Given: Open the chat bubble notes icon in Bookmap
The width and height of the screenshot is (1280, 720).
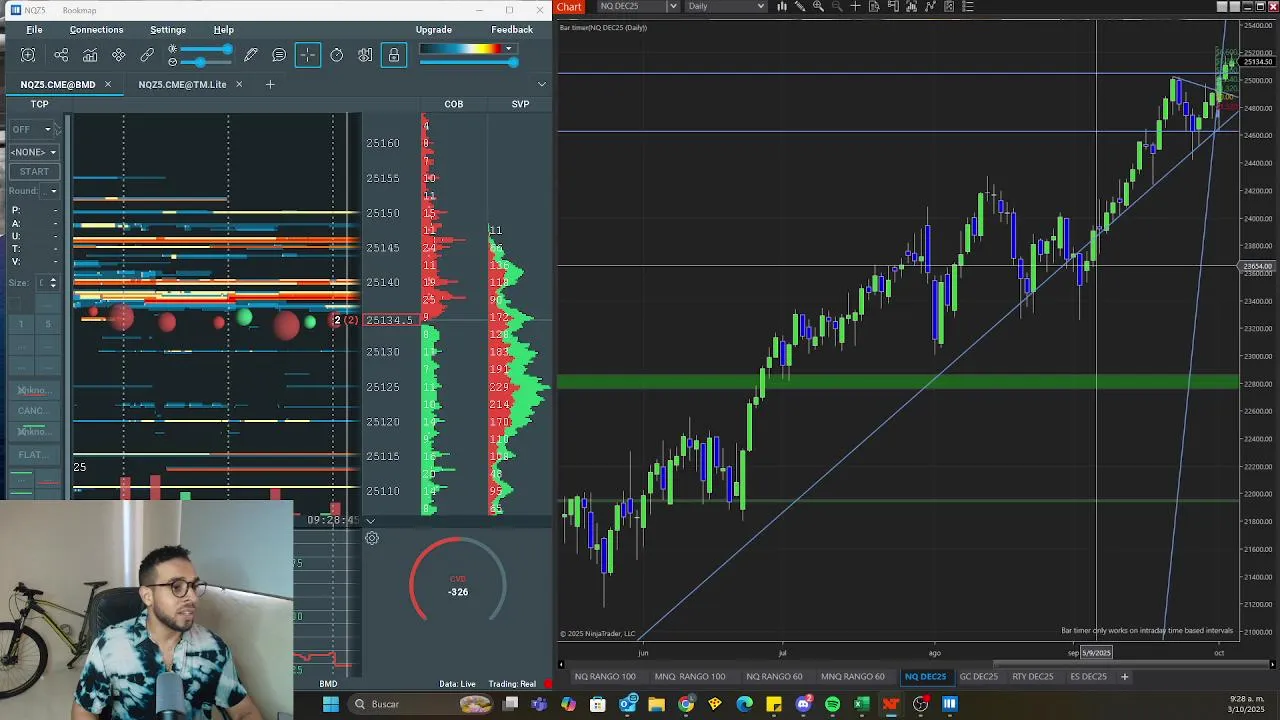Looking at the screenshot, I should tap(279, 55).
